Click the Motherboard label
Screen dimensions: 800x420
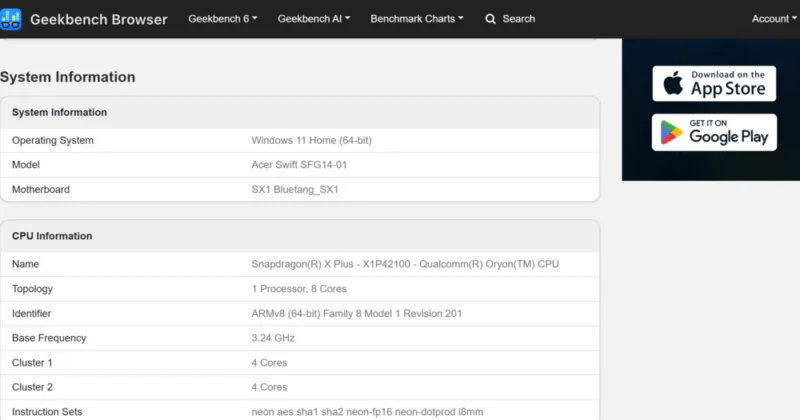(41, 189)
